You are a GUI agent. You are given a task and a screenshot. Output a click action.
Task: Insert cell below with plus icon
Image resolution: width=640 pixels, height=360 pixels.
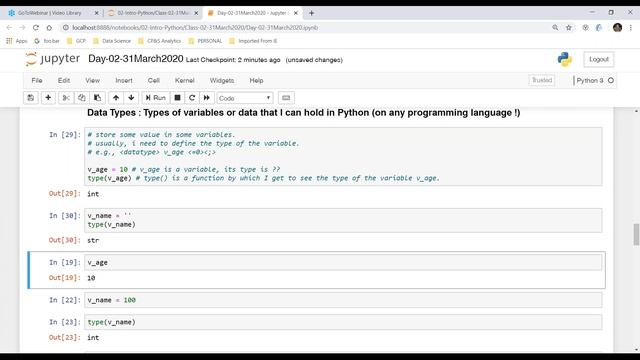coord(48,98)
